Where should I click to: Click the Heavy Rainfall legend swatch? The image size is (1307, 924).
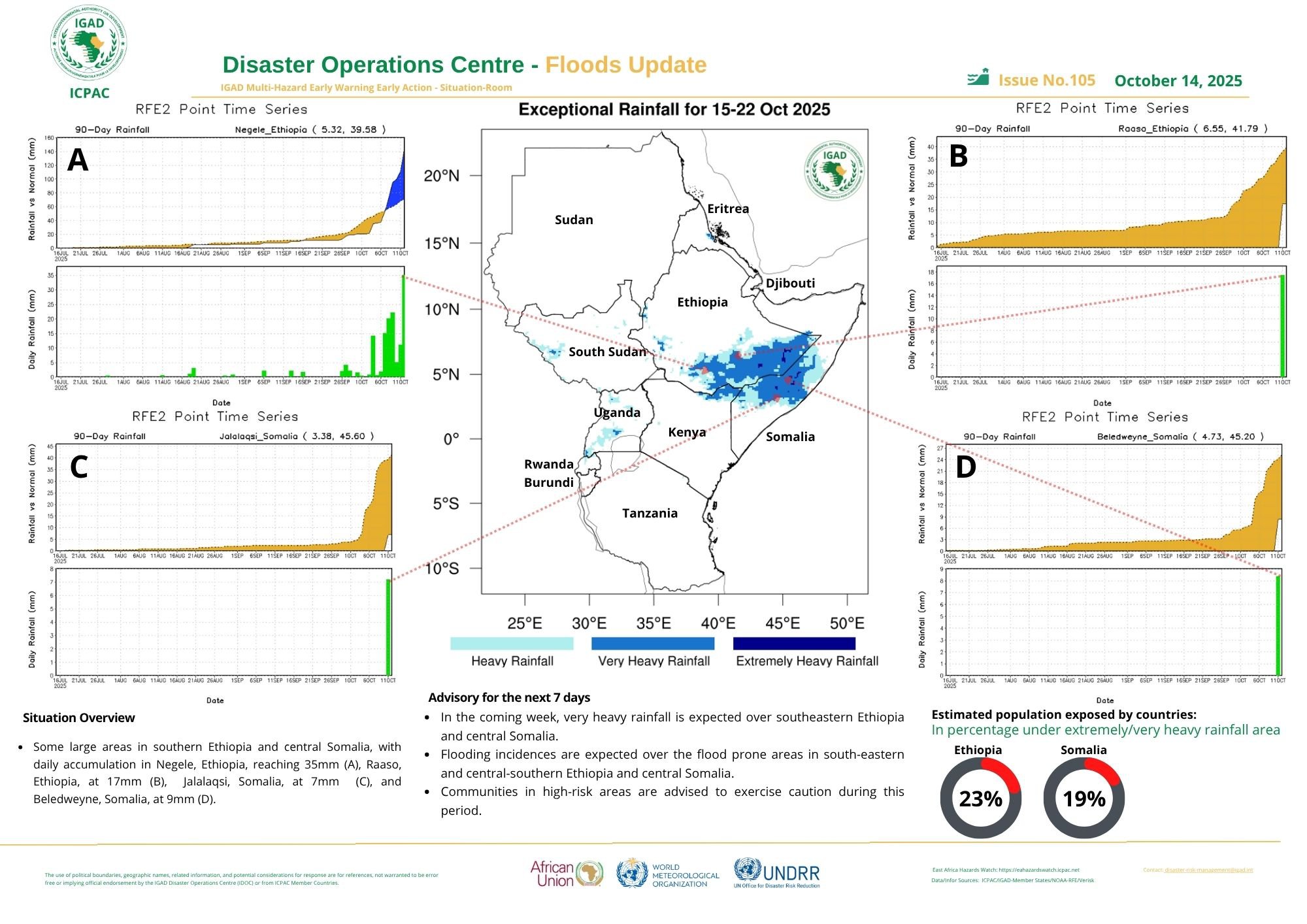click(x=512, y=644)
